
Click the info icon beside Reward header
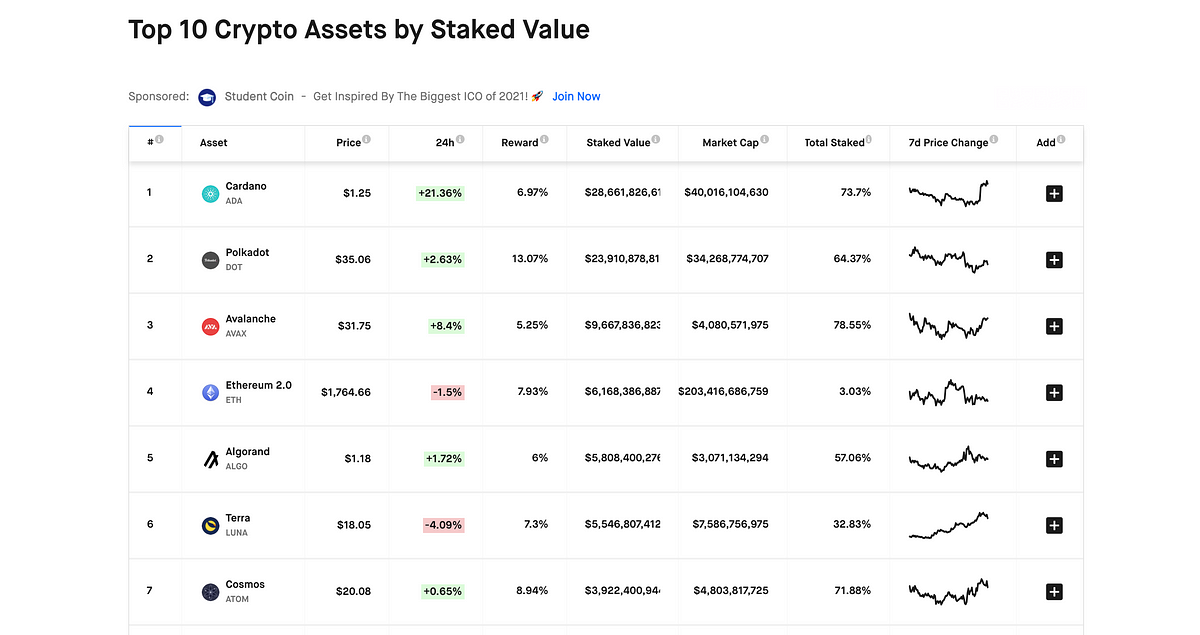tap(544, 140)
